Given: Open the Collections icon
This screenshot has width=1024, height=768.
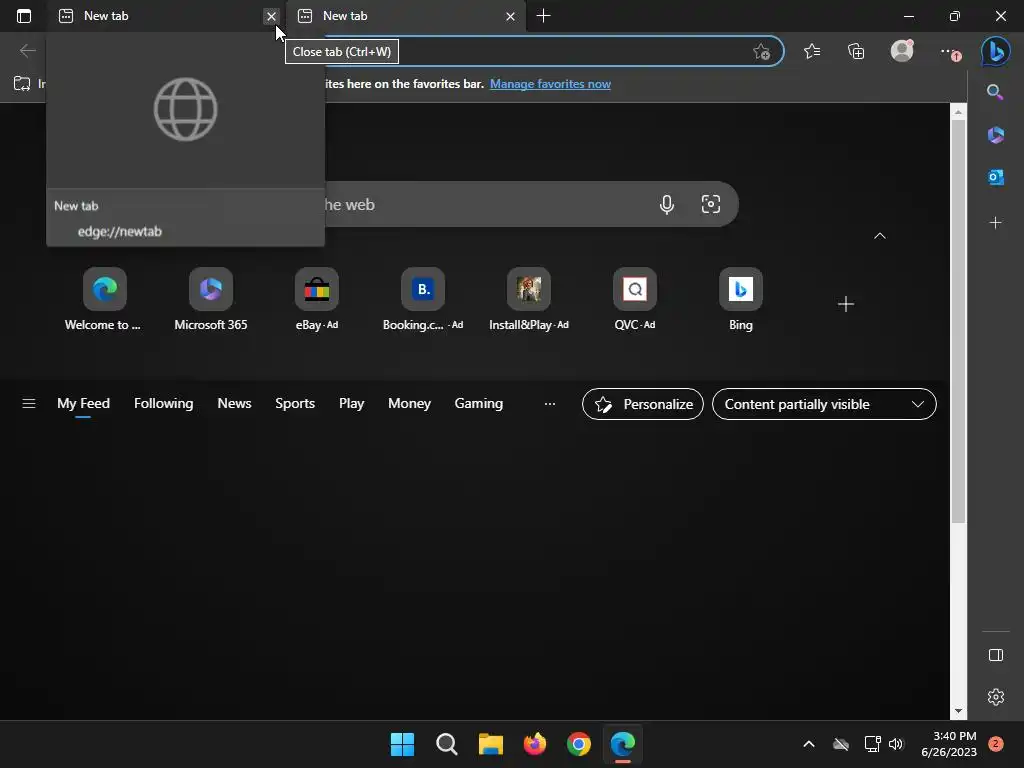Looking at the screenshot, I should 856,51.
